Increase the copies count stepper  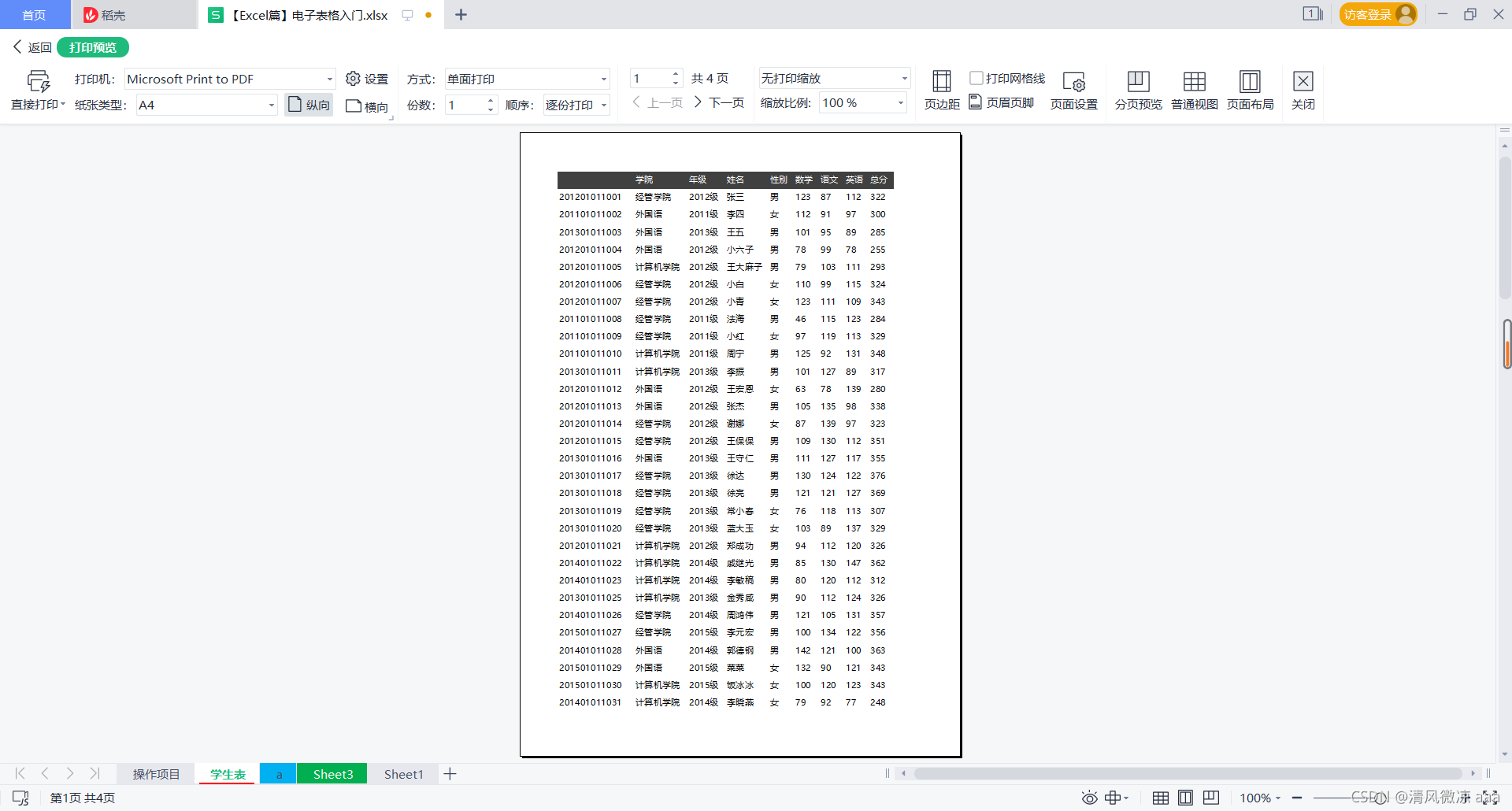491,100
